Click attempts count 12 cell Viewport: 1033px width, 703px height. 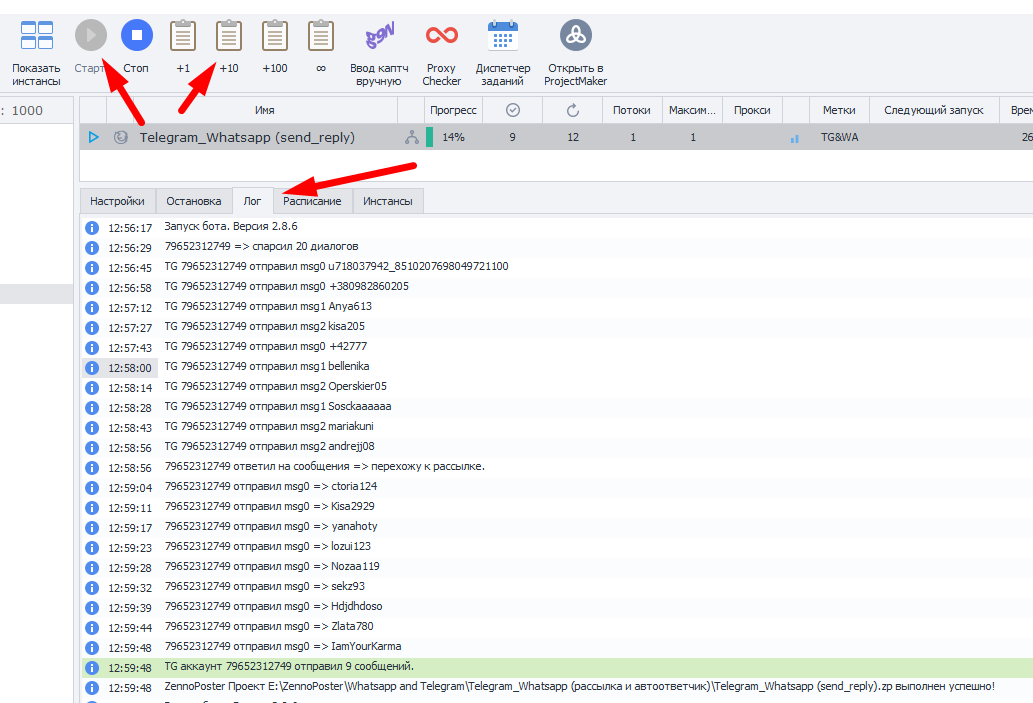[x=573, y=137]
